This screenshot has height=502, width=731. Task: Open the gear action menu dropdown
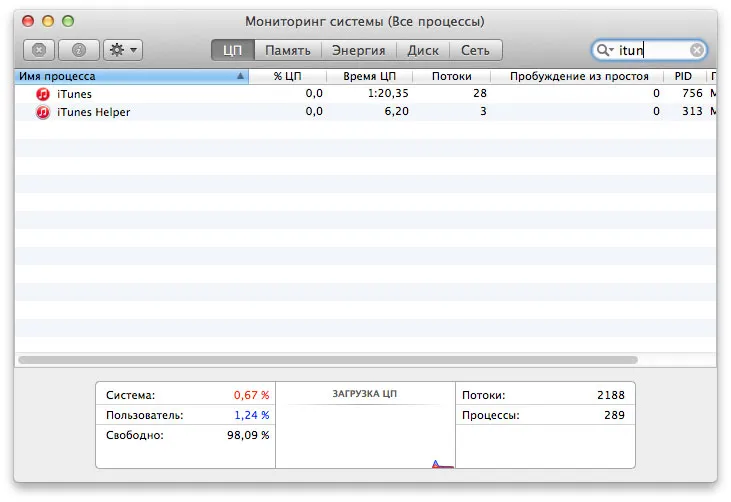(x=123, y=50)
